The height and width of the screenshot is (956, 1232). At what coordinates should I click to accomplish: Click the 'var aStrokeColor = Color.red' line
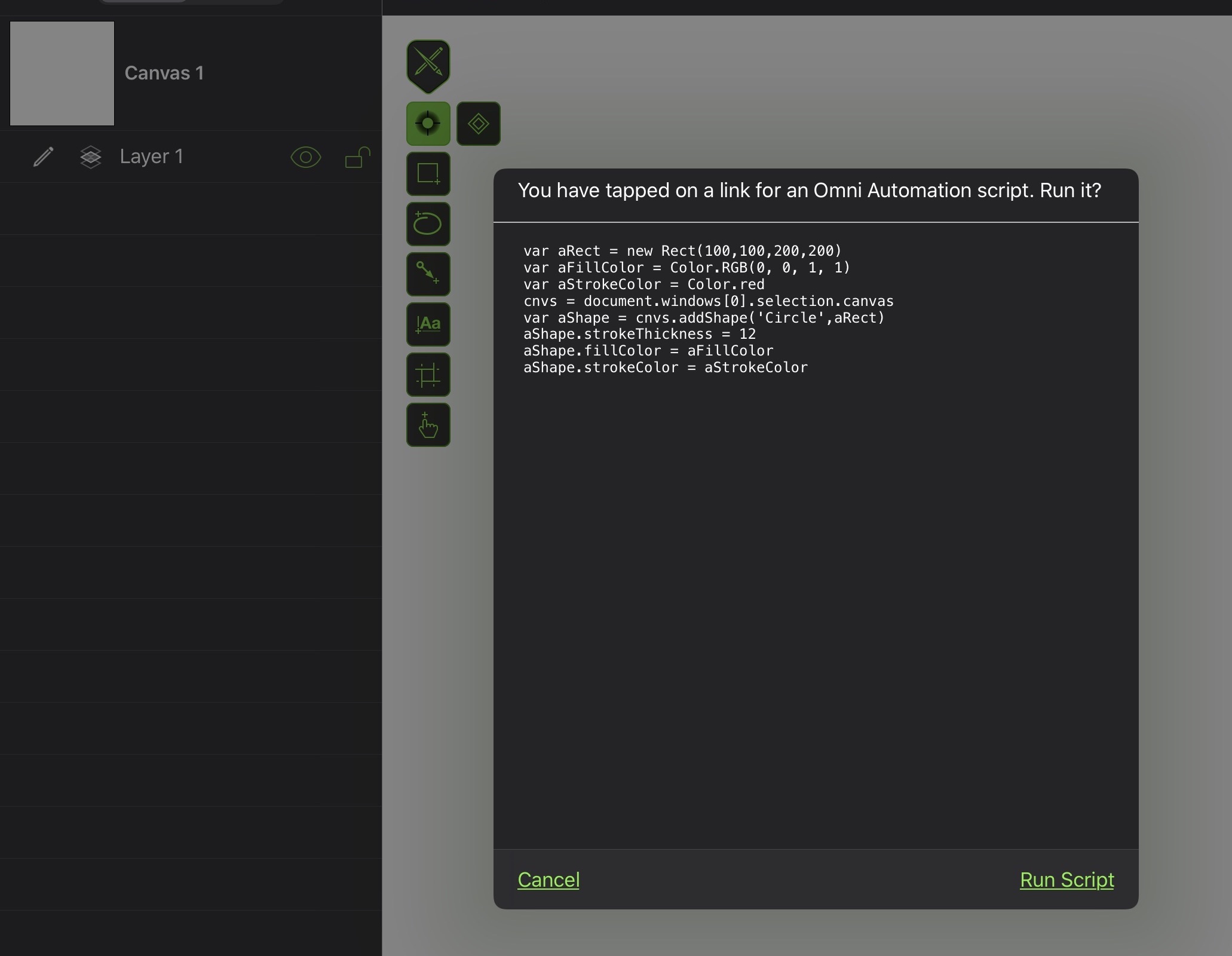click(644, 284)
